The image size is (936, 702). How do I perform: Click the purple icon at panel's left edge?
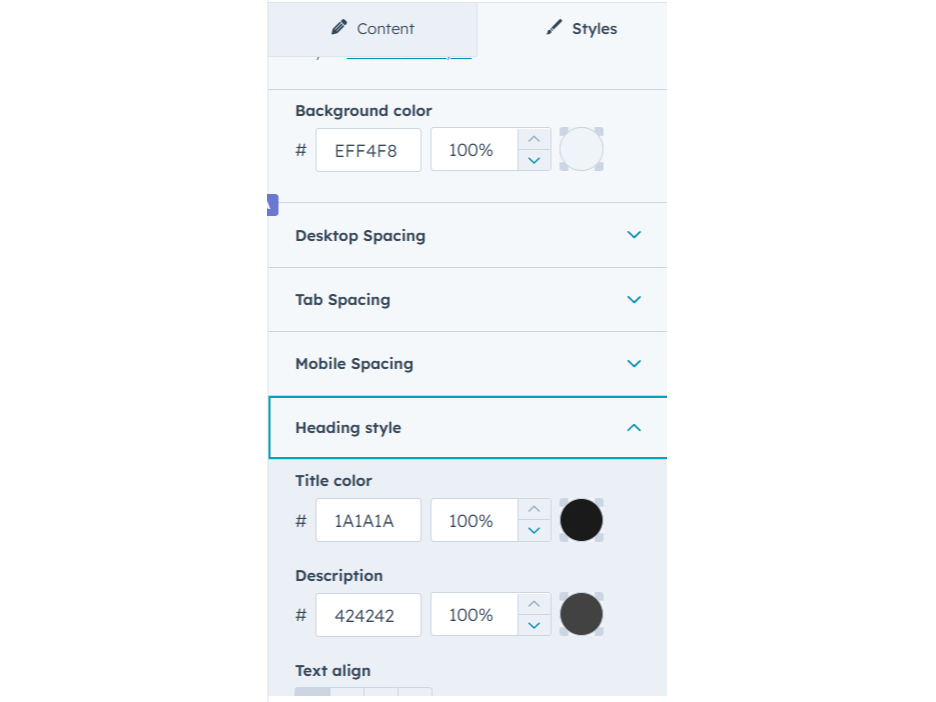coord(272,205)
